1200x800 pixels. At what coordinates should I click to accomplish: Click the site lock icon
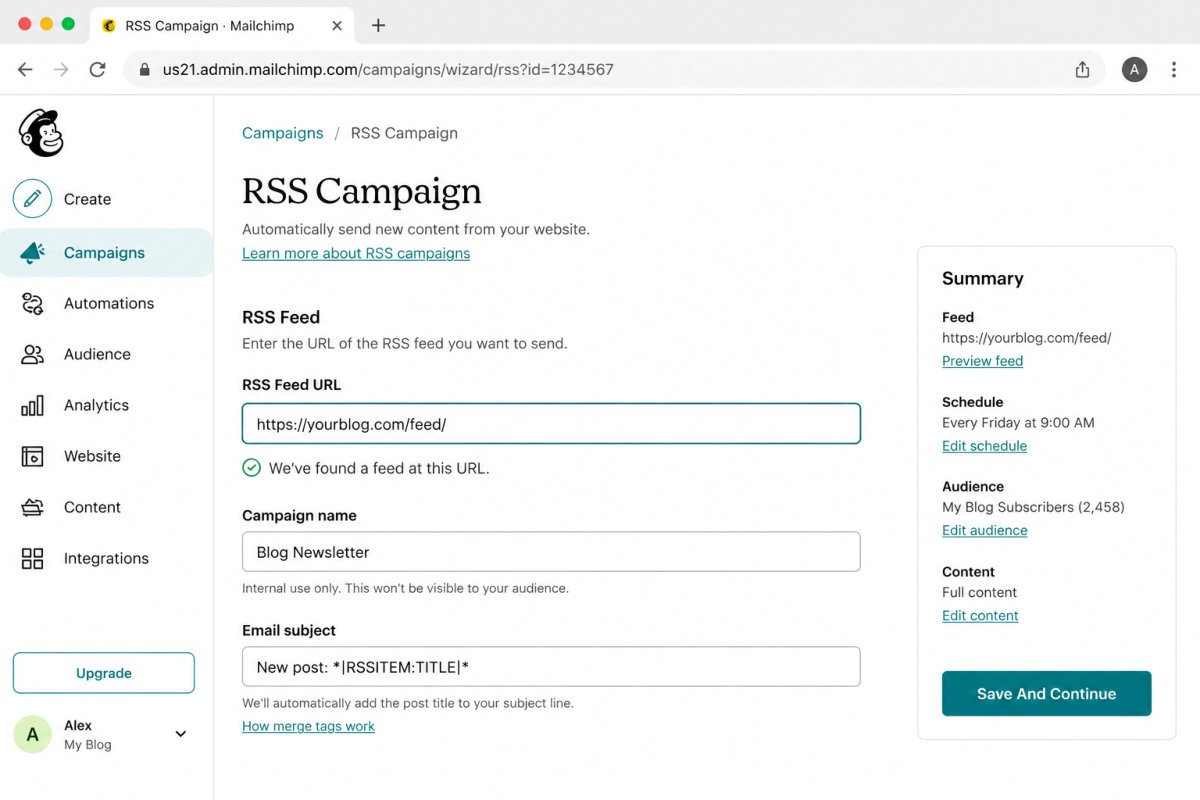coord(145,70)
